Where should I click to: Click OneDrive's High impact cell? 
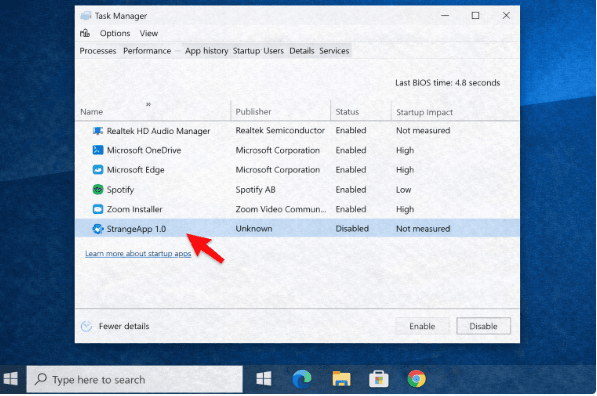[x=405, y=150]
